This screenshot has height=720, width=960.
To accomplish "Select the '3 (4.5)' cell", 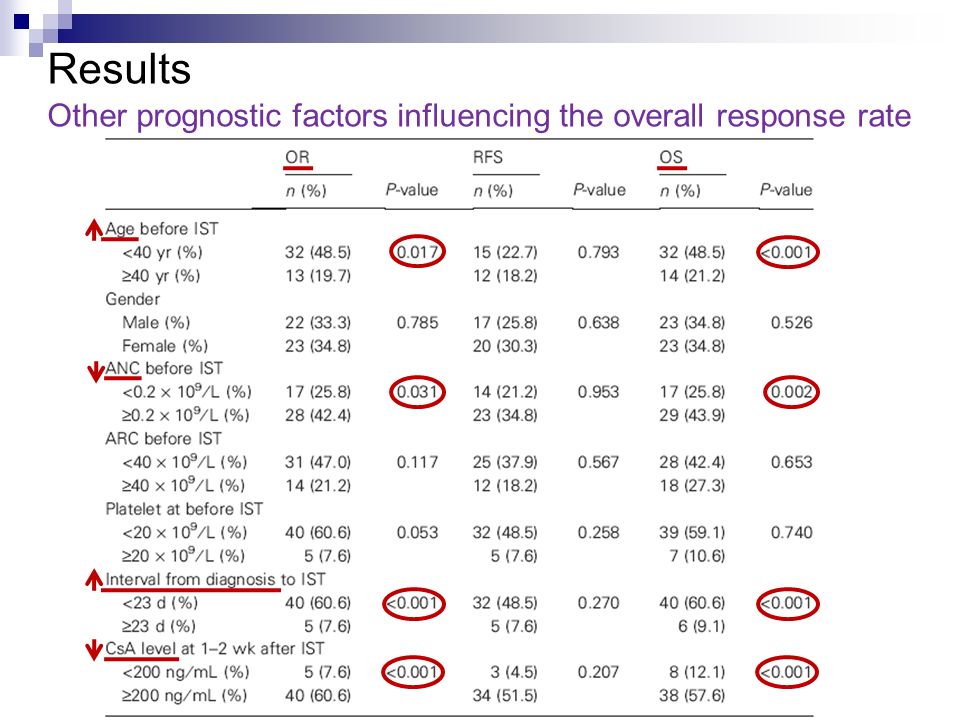I will (x=514, y=672).
